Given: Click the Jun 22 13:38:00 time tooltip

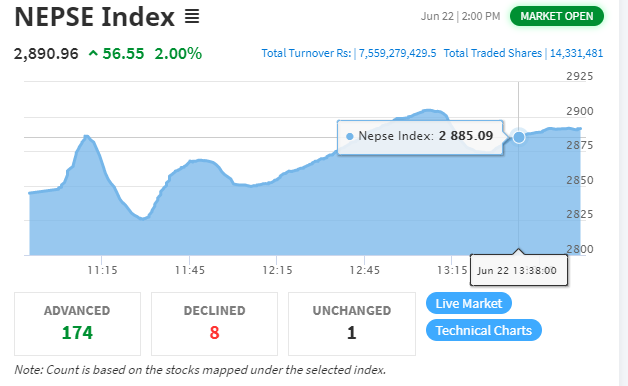Looking at the screenshot, I should coord(519,270).
